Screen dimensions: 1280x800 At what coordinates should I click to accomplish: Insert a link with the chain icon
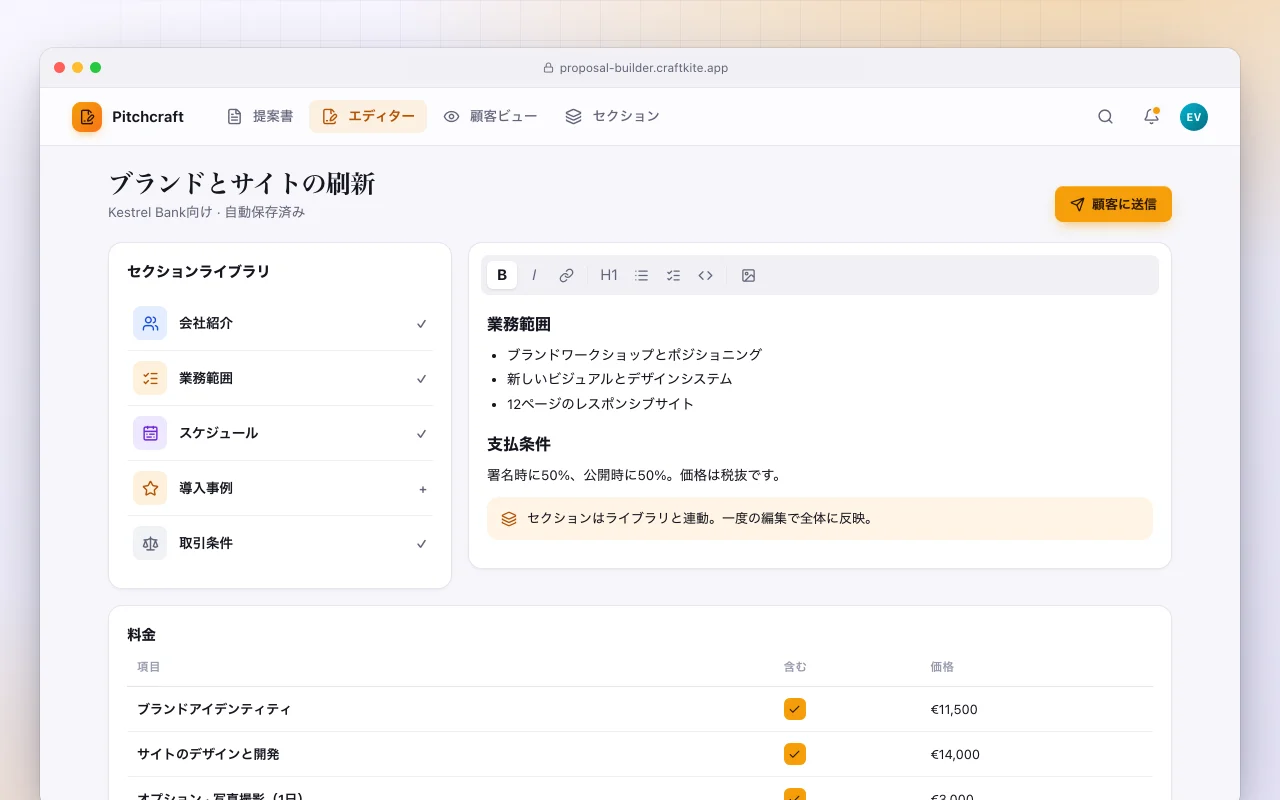566,275
